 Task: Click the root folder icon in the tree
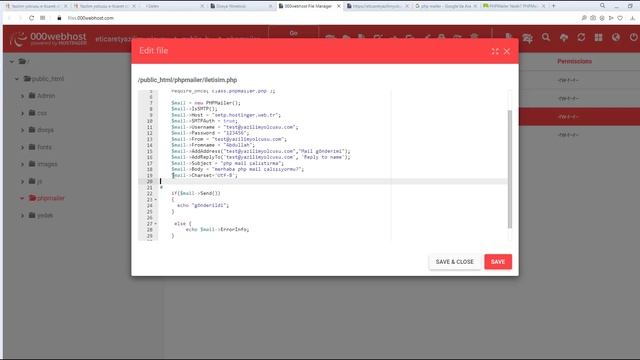[22, 61]
